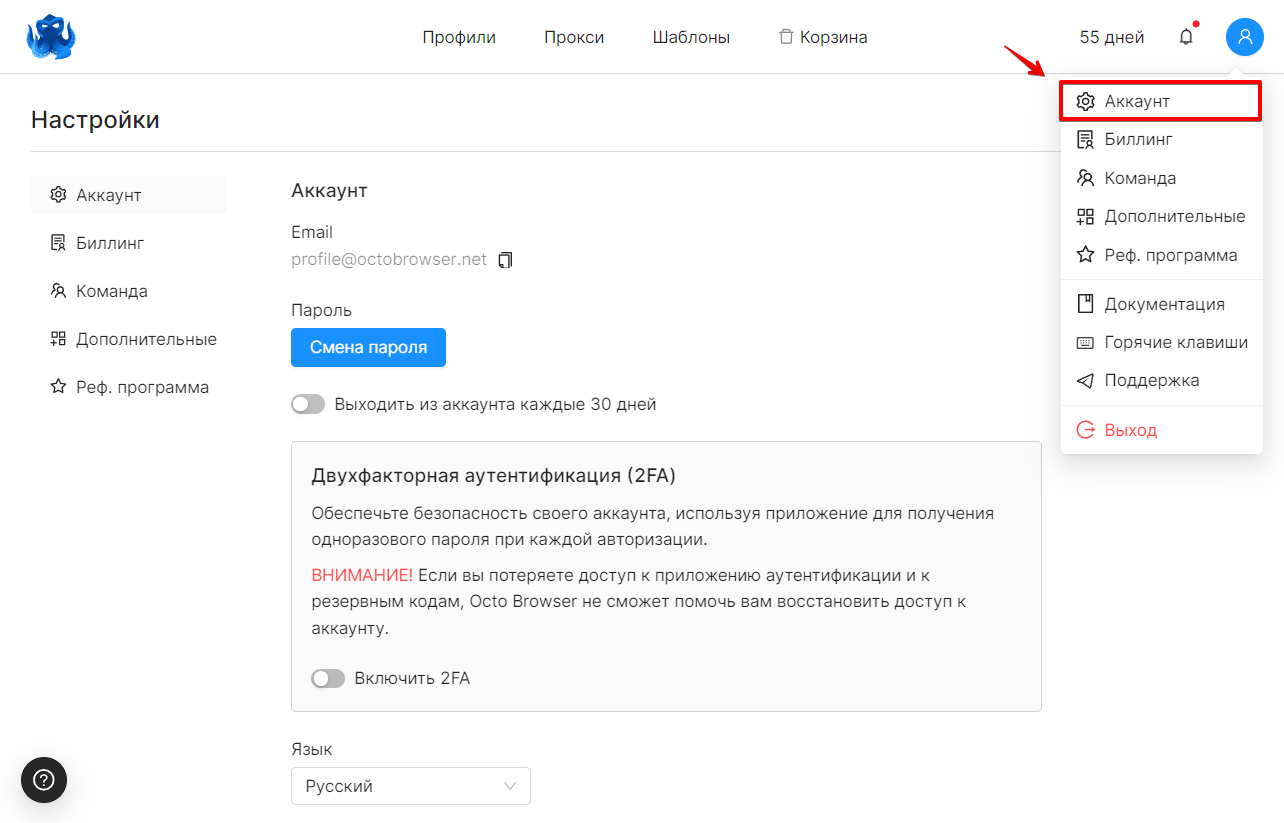Click gear icon in dropdown Аккаунт entry
The image size is (1284, 823).
click(x=1085, y=102)
